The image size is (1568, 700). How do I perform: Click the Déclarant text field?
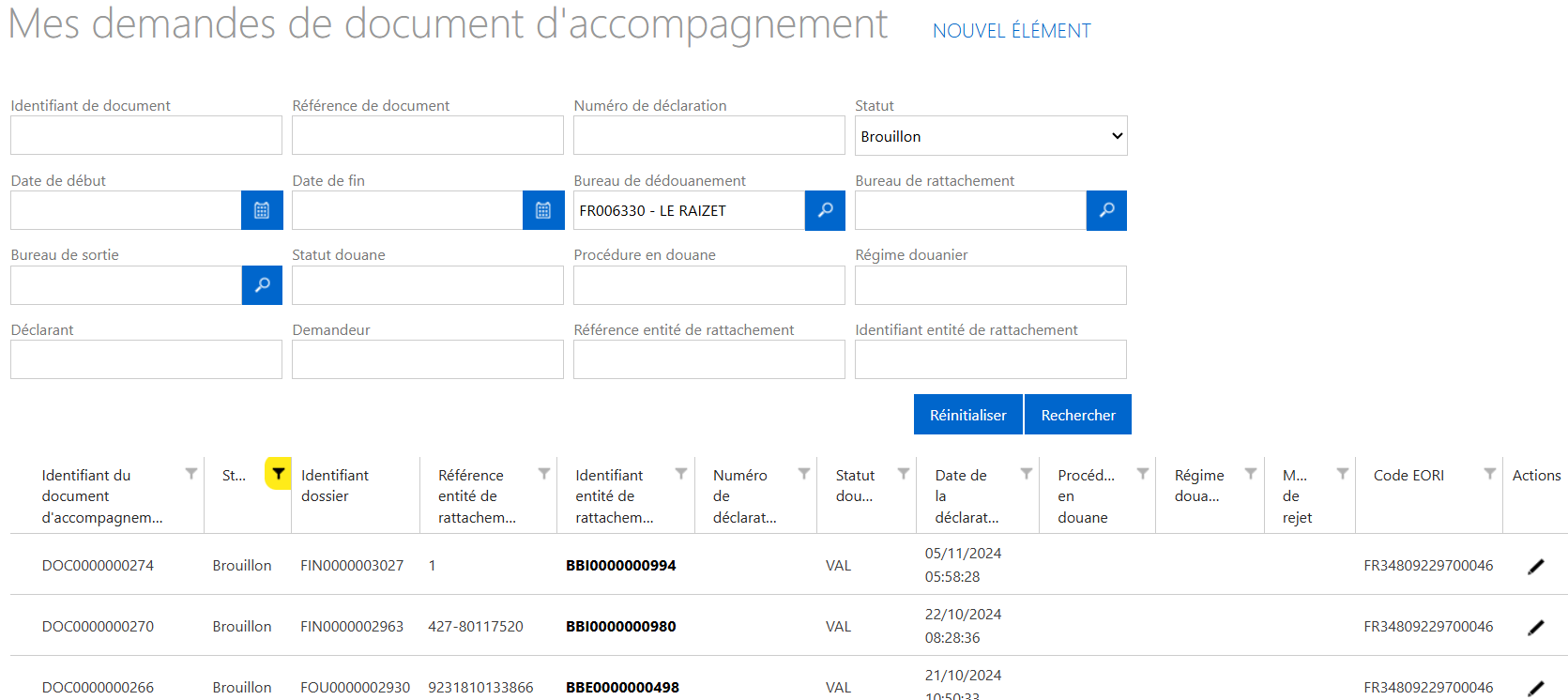point(146,359)
